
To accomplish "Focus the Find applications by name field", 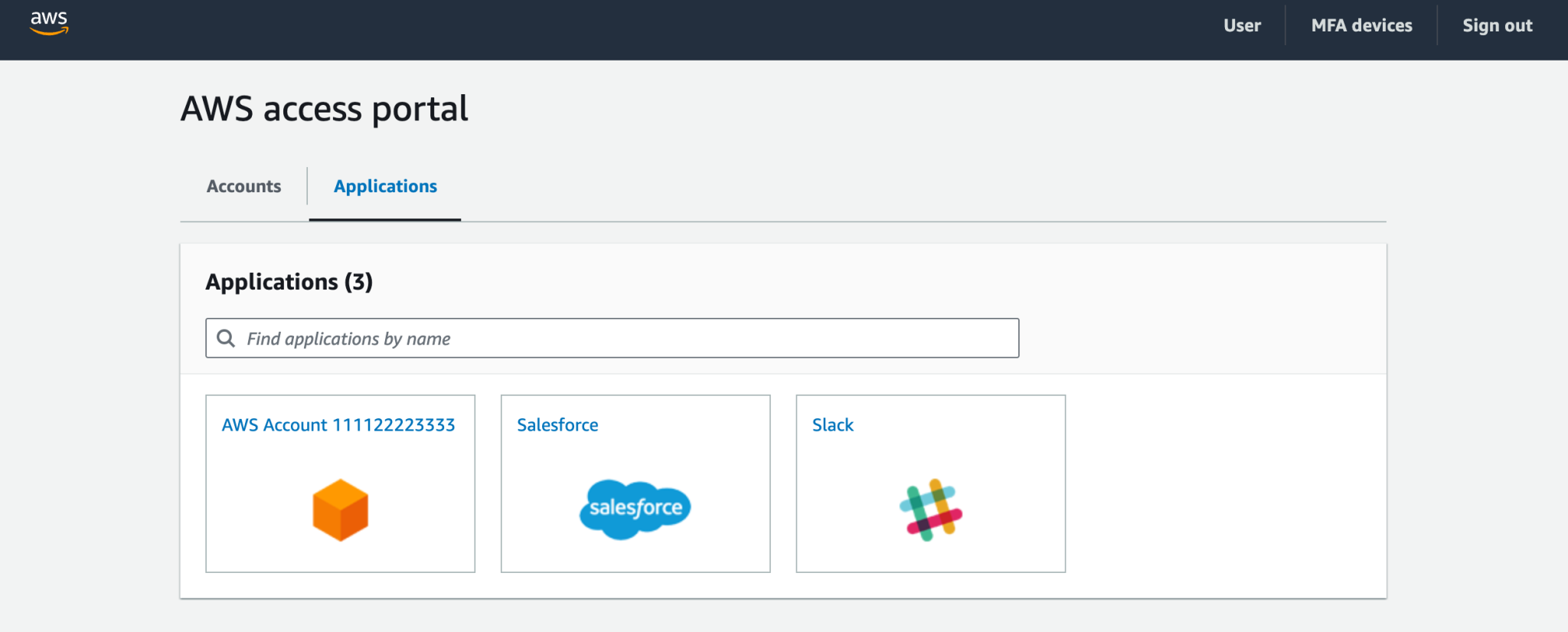I will [628, 339].
